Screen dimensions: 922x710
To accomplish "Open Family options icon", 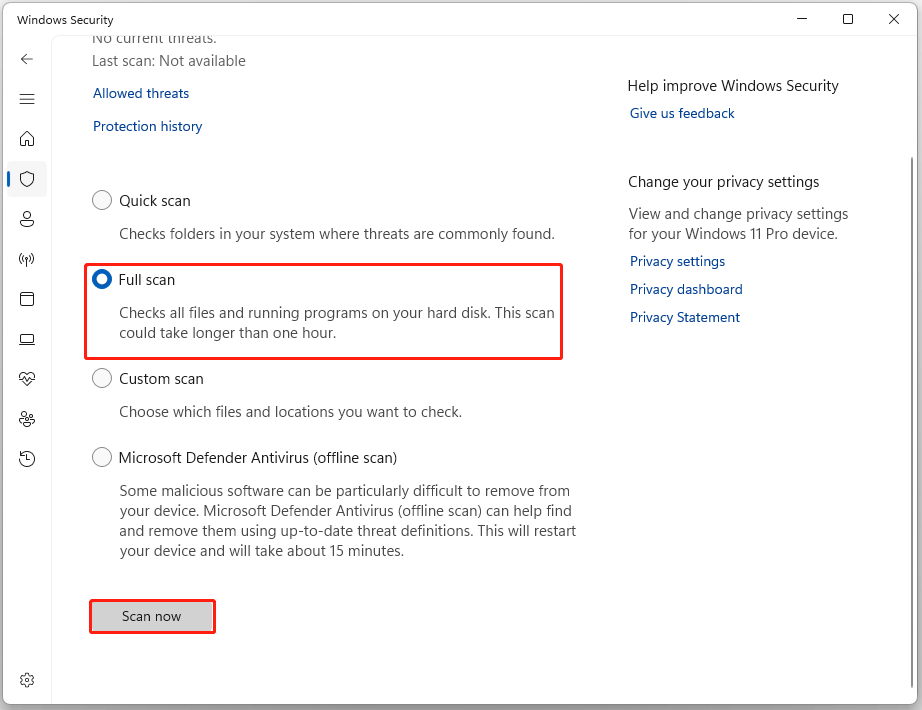I will coord(26,419).
